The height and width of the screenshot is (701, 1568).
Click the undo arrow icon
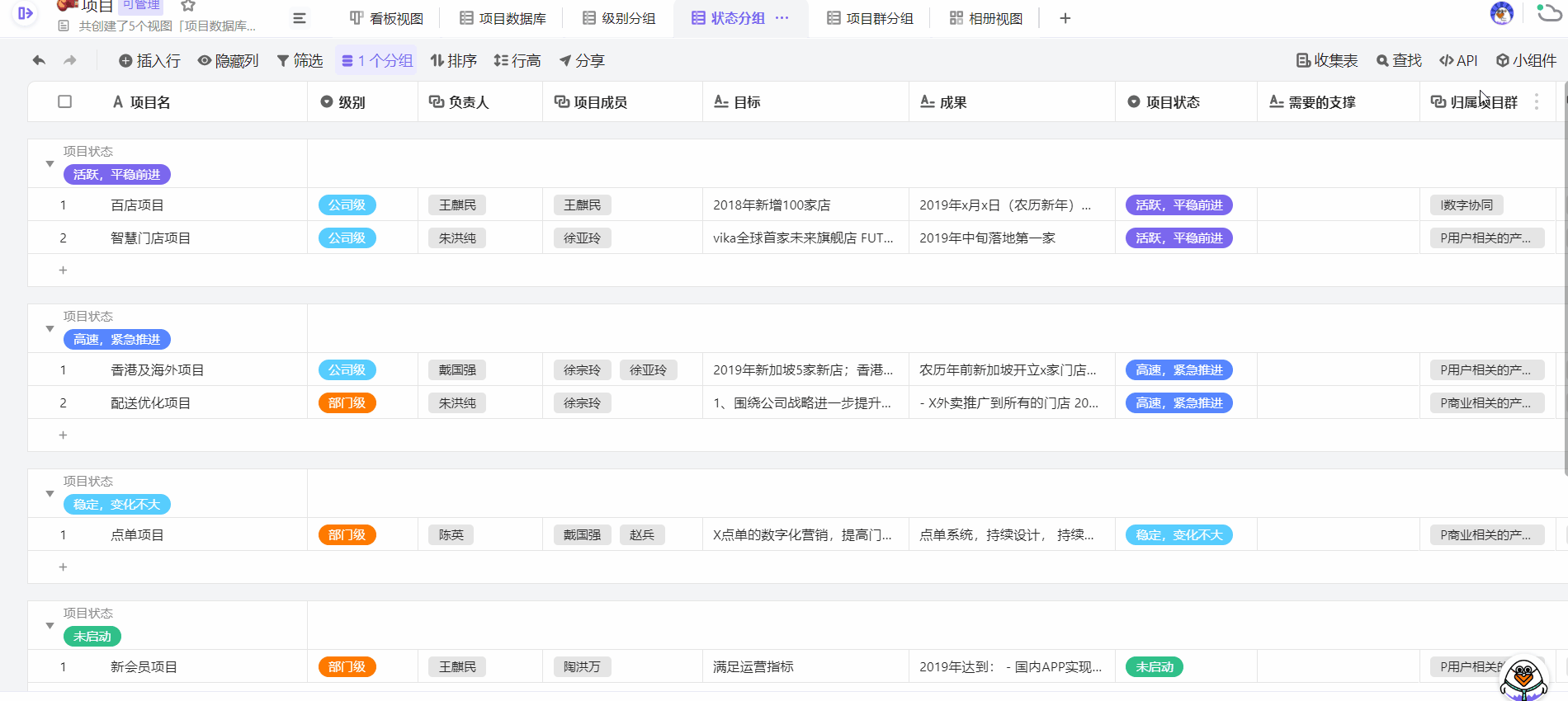[x=39, y=60]
